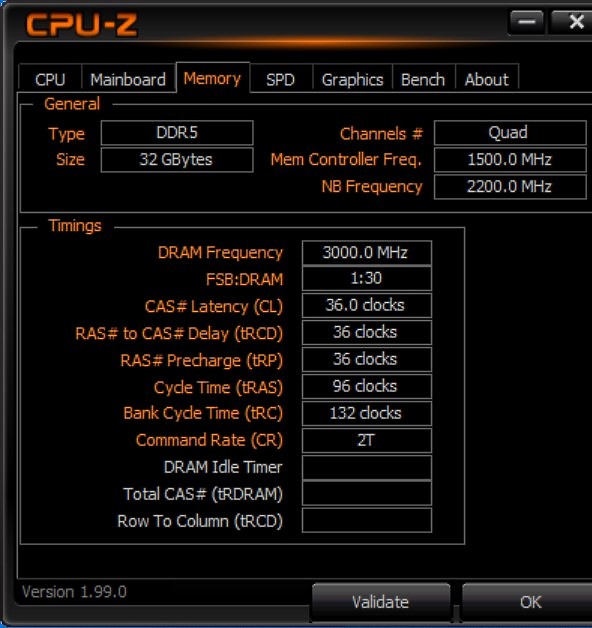This screenshot has height=628, width=592.
Task: Click the 'Row To Column (tRCD)' label
Action: click(x=200, y=521)
